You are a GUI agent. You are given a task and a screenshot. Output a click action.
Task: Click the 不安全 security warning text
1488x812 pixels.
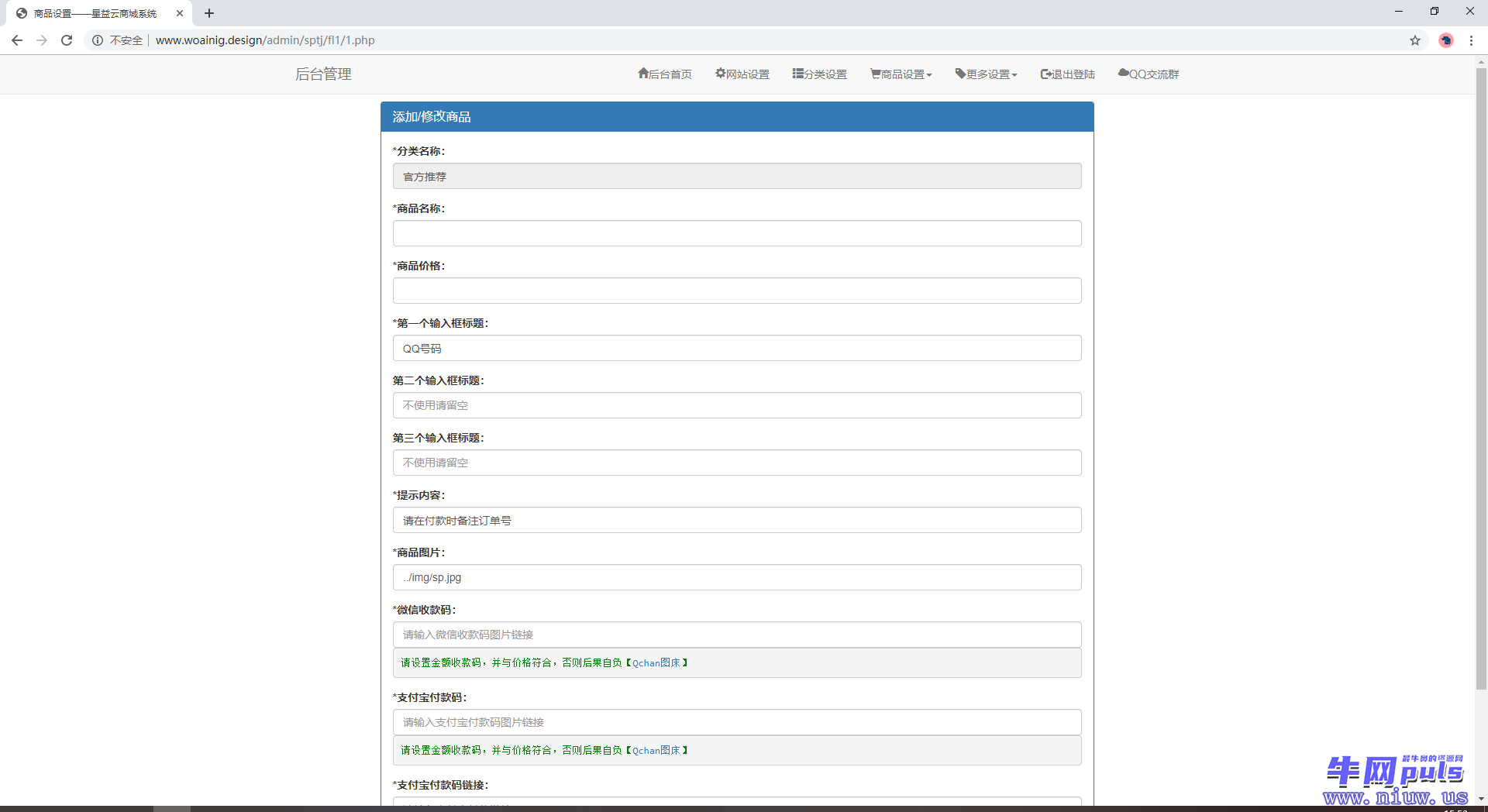pyautogui.click(x=126, y=40)
